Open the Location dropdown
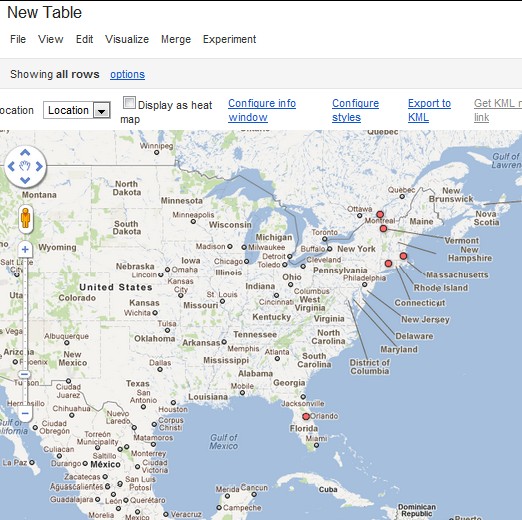Screen dimensions: 522x520 point(77,110)
